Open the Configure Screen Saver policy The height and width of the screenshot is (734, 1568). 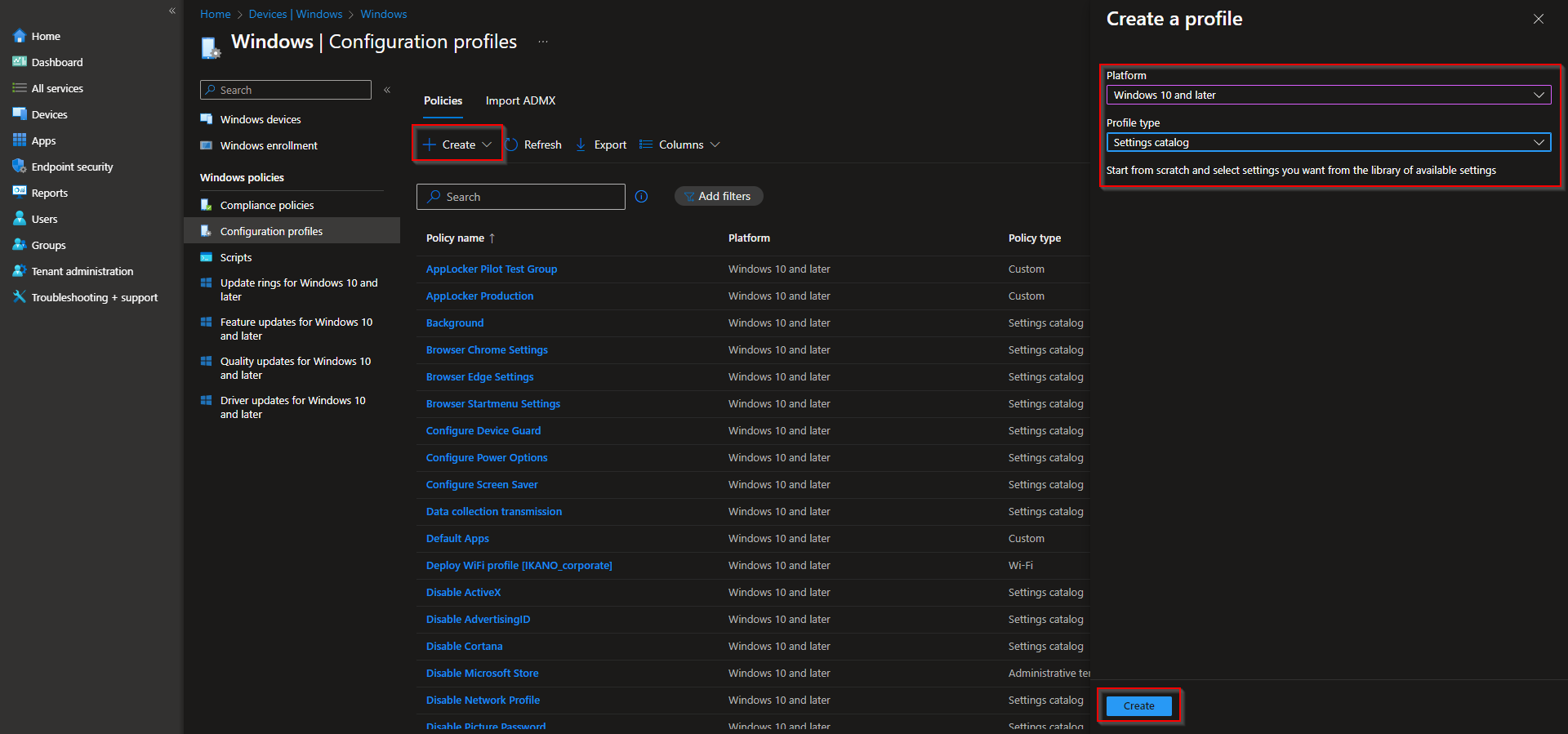pyautogui.click(x=482, y=484)
